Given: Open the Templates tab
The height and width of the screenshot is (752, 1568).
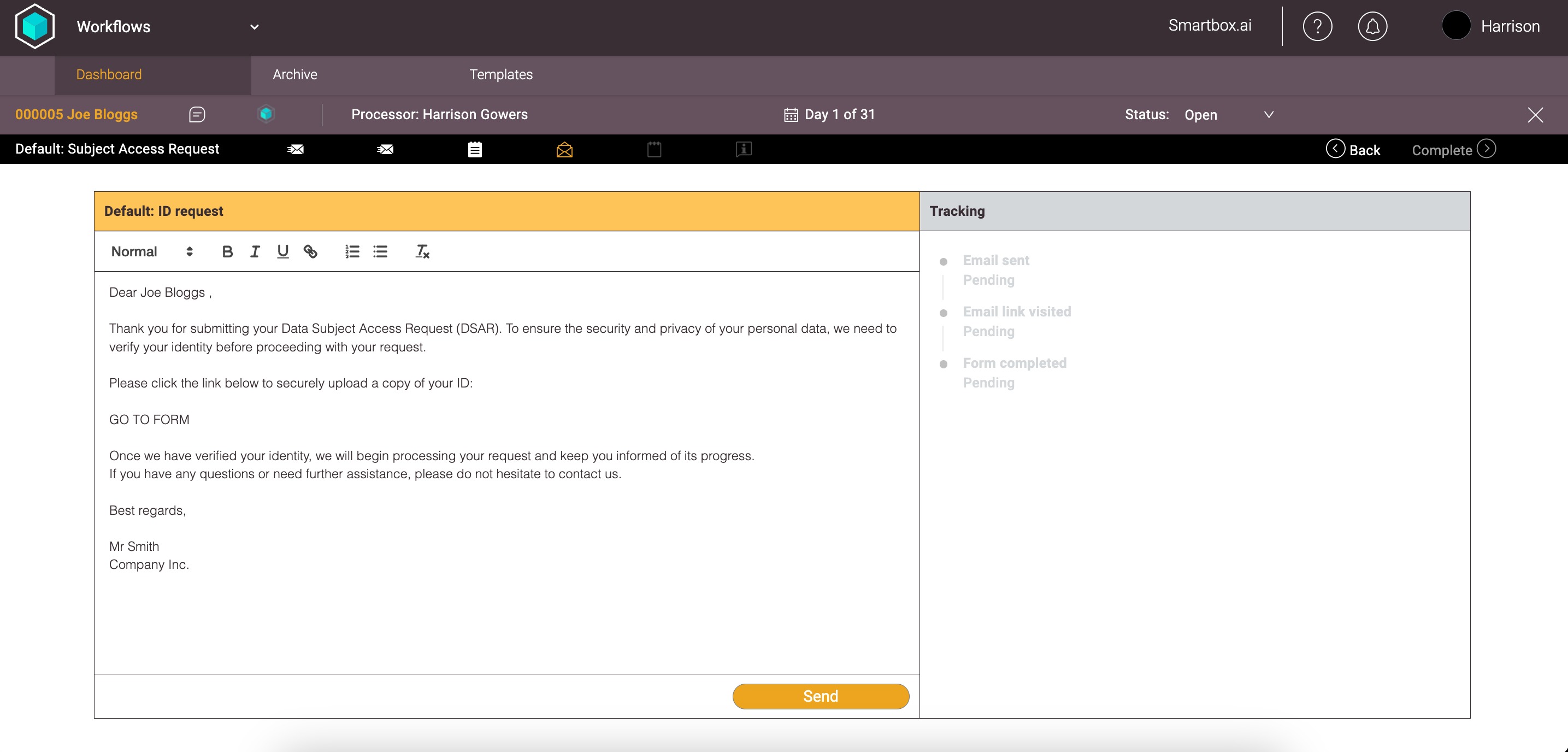Looking at the screenshot, I should pos(500,74).
